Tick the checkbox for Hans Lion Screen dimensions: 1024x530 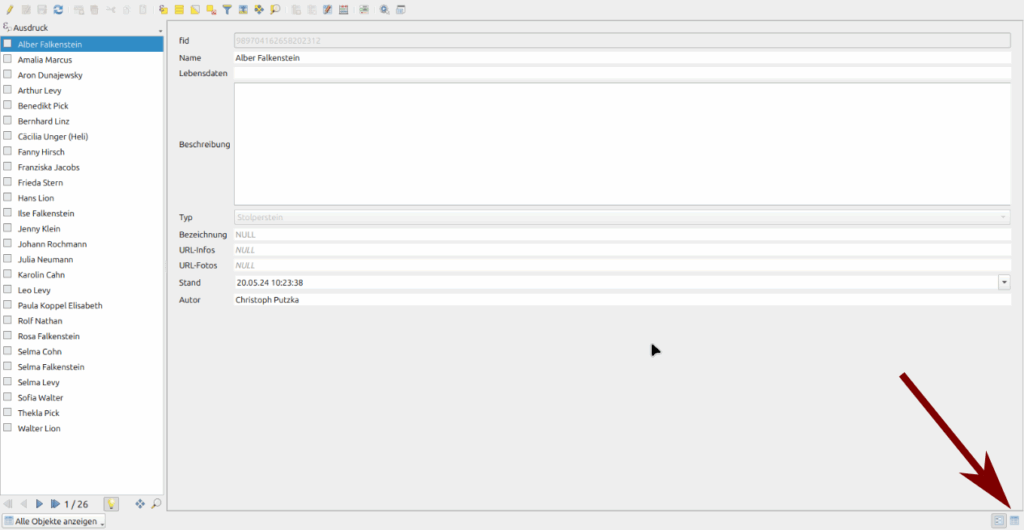click(8, 198)
